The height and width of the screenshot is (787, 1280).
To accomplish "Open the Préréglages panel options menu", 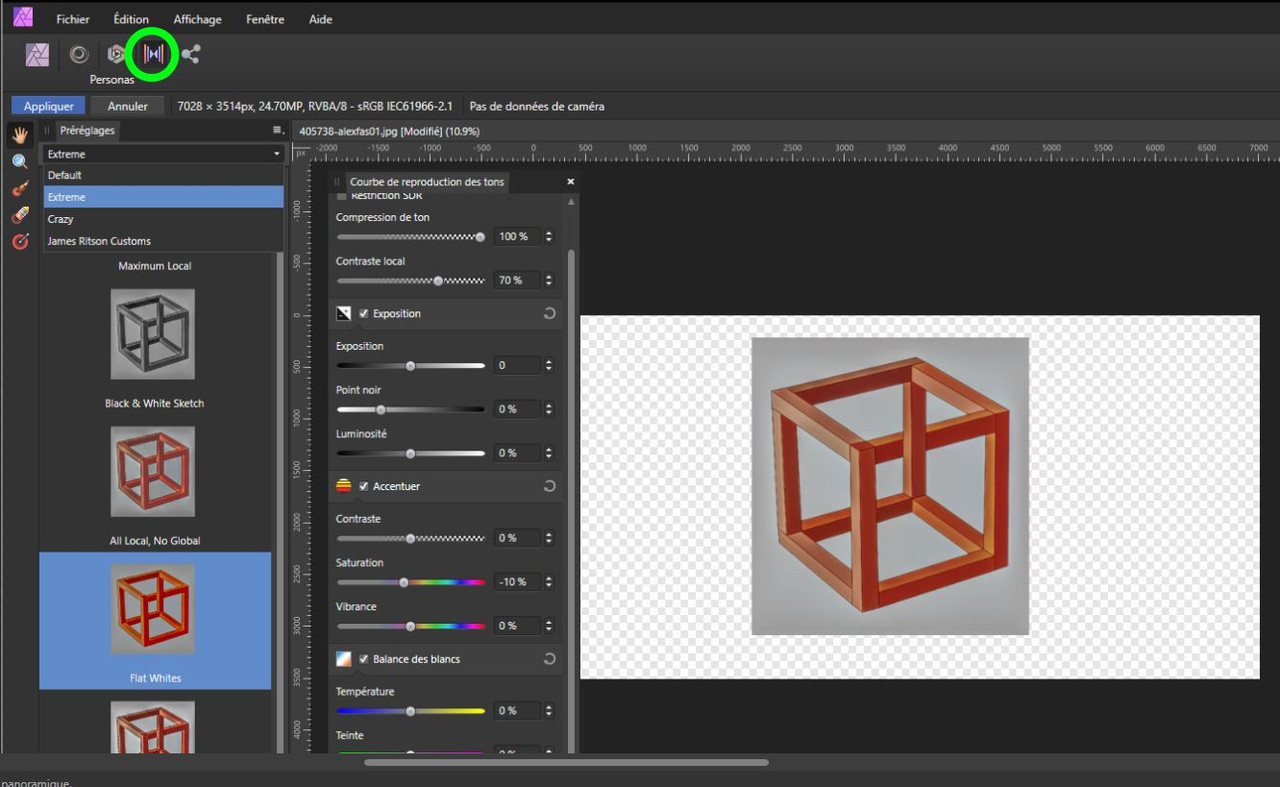I will pos(277,130).
